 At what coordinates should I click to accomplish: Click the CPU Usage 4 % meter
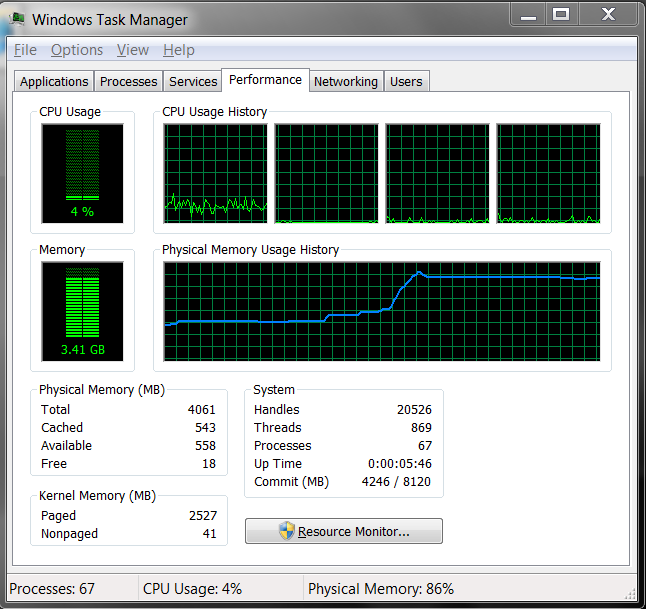coord(82,173)
